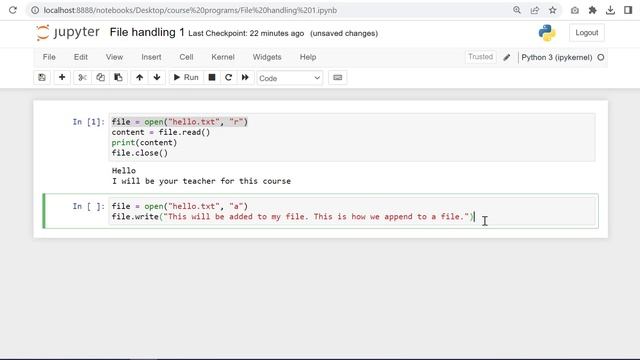The image size is (640, 360).
Task: Click the output line "Hello"
Action: point(124,171)
